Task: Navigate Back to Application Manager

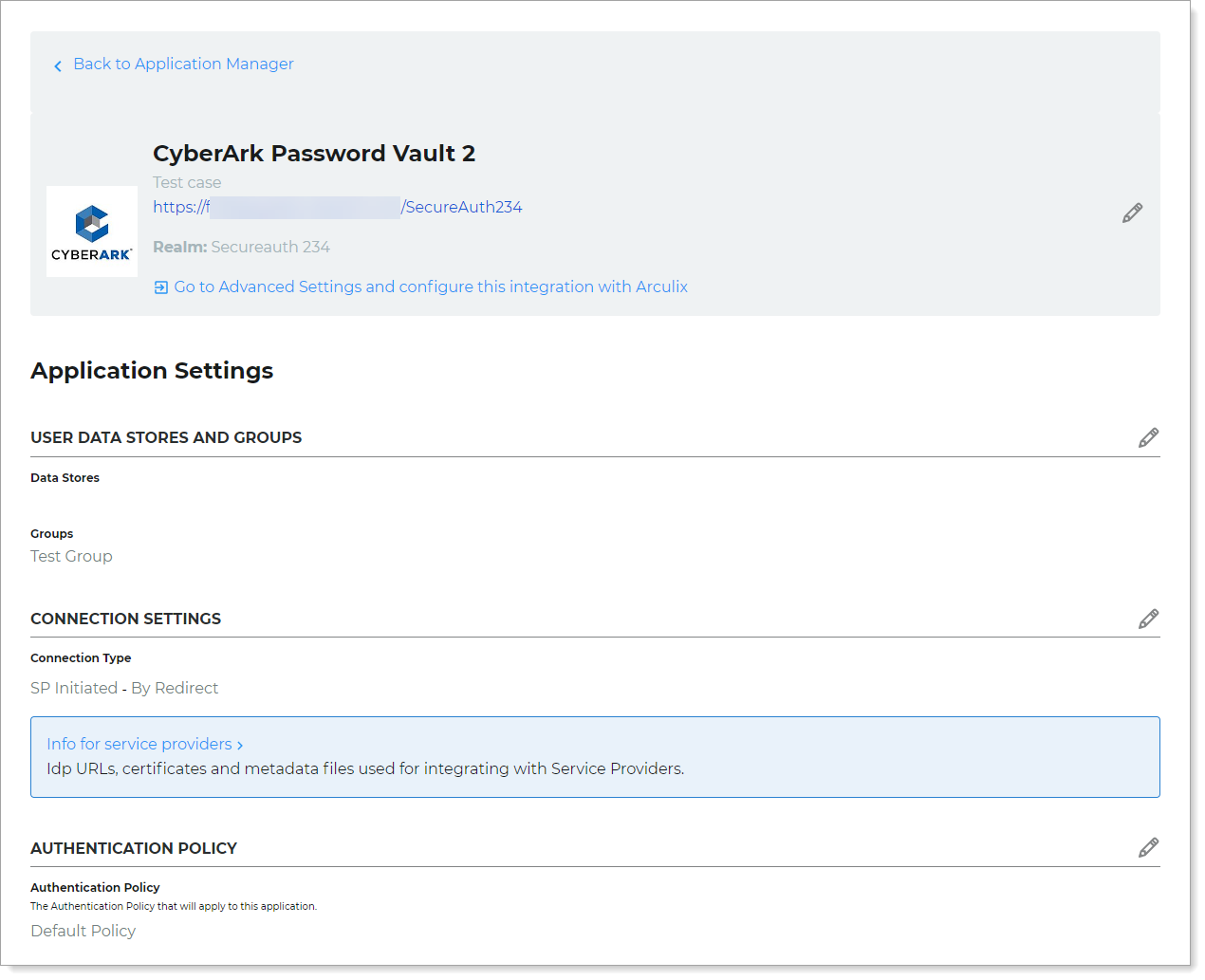Action: click(183, 64)
